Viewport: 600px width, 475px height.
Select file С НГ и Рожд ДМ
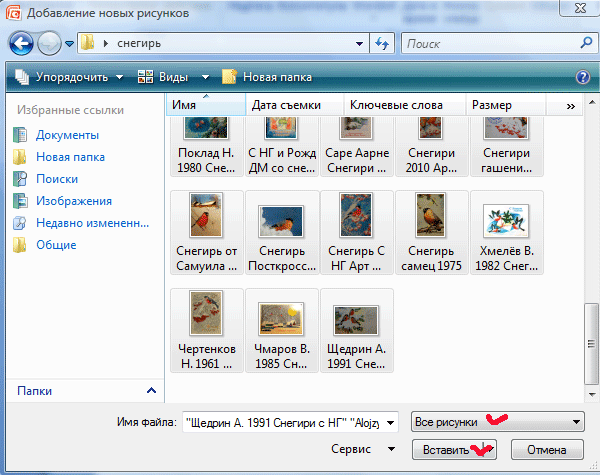[x=282, y=146]
